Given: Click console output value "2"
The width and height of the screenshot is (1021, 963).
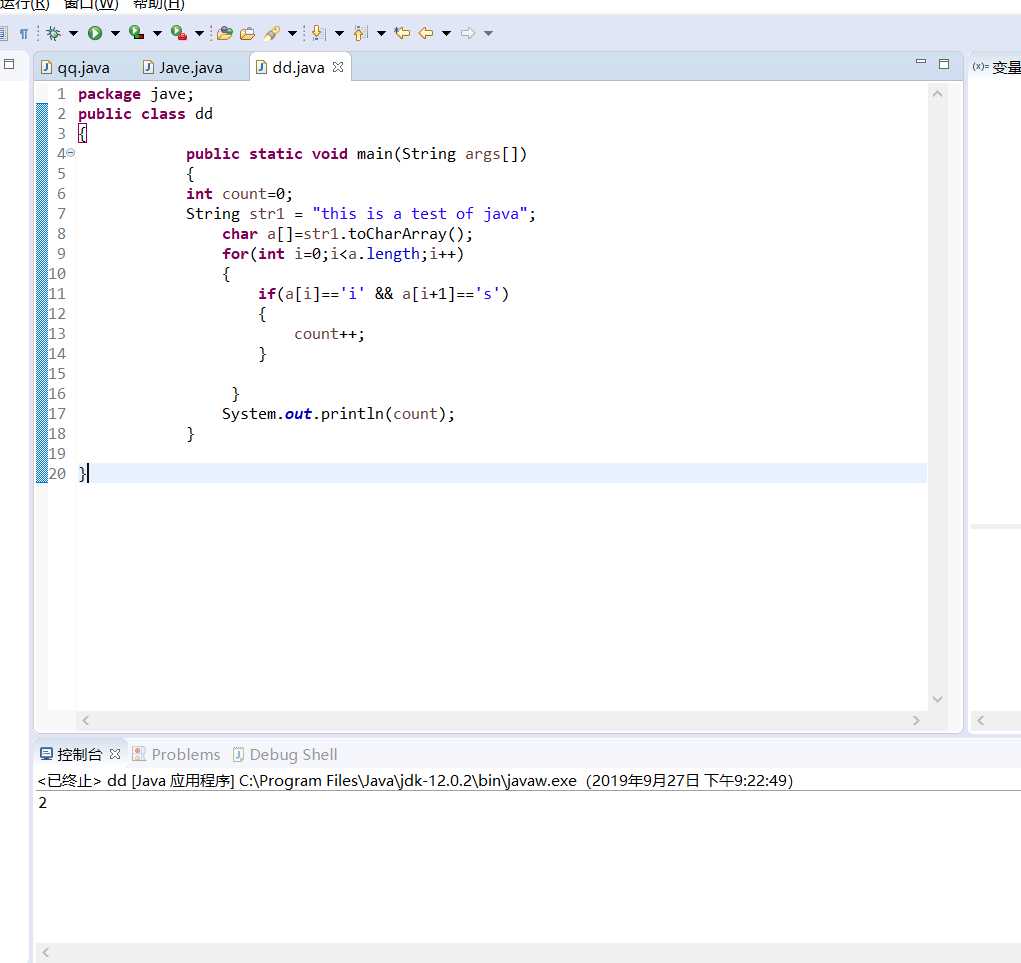Looking at the screenshot, I should pos(42,803).
